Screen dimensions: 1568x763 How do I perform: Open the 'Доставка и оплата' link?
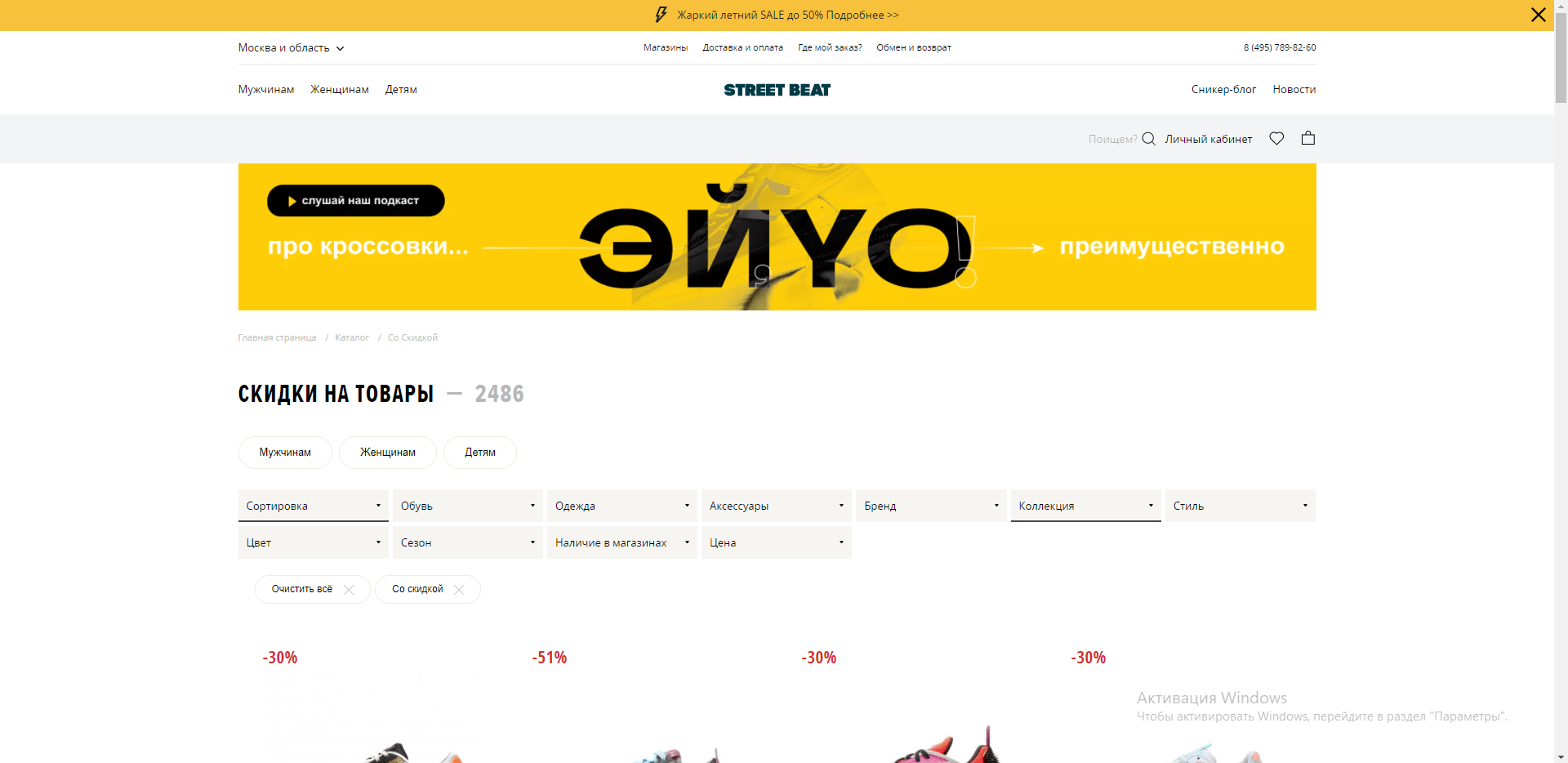(x=742, y=47)
